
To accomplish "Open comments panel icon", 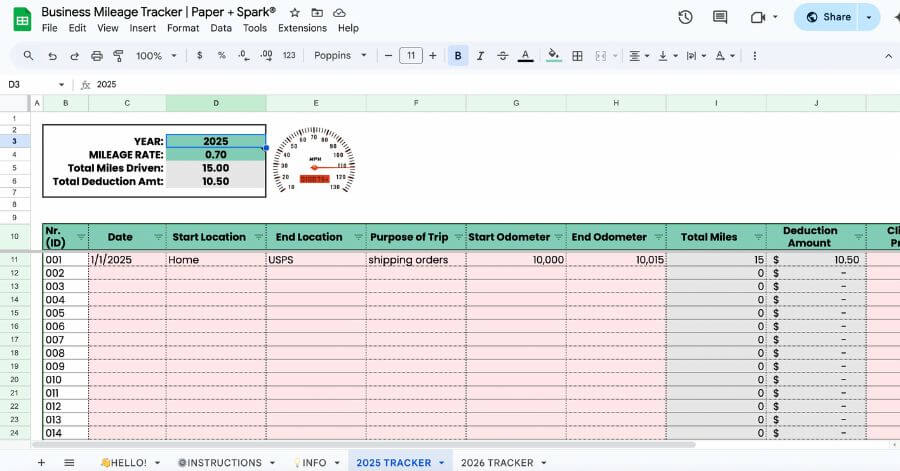I will (720, 17).
